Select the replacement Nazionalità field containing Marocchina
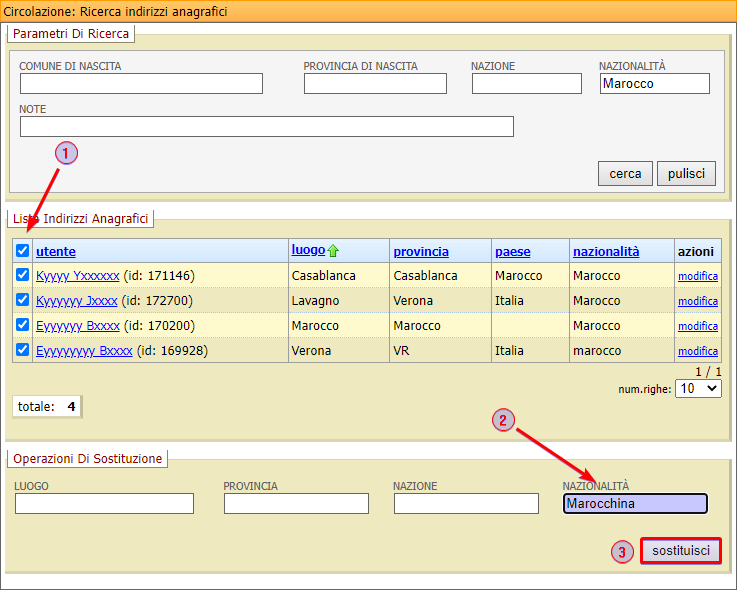 point(635,504)
